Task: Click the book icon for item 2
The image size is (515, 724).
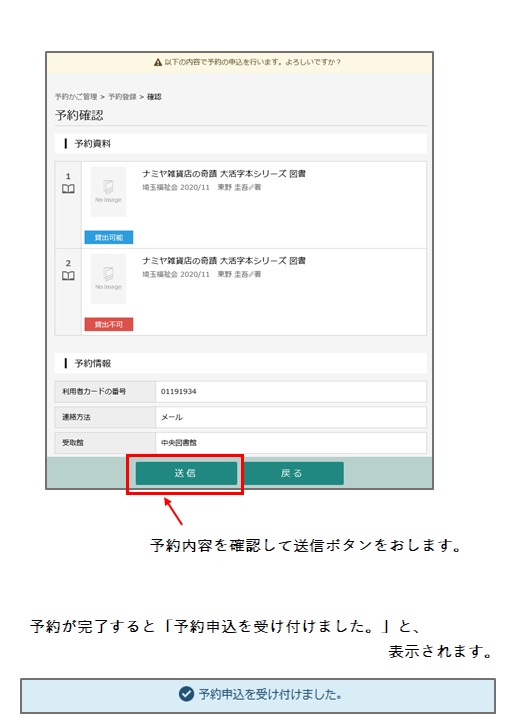Action: (68, 276)
